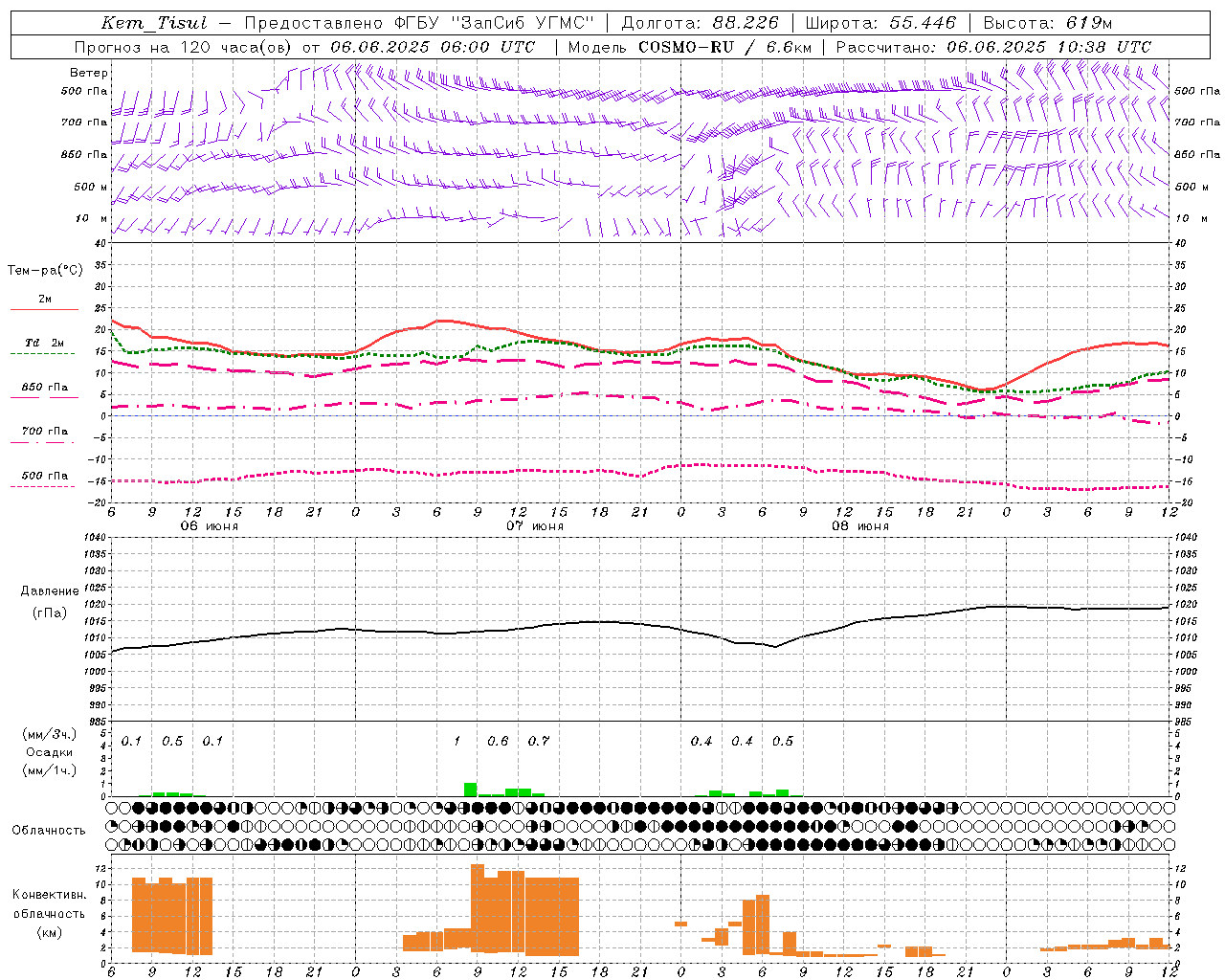
Task: Click the '(мм/3ч.)' precipitation unit label
Action: tap(50, 734)
